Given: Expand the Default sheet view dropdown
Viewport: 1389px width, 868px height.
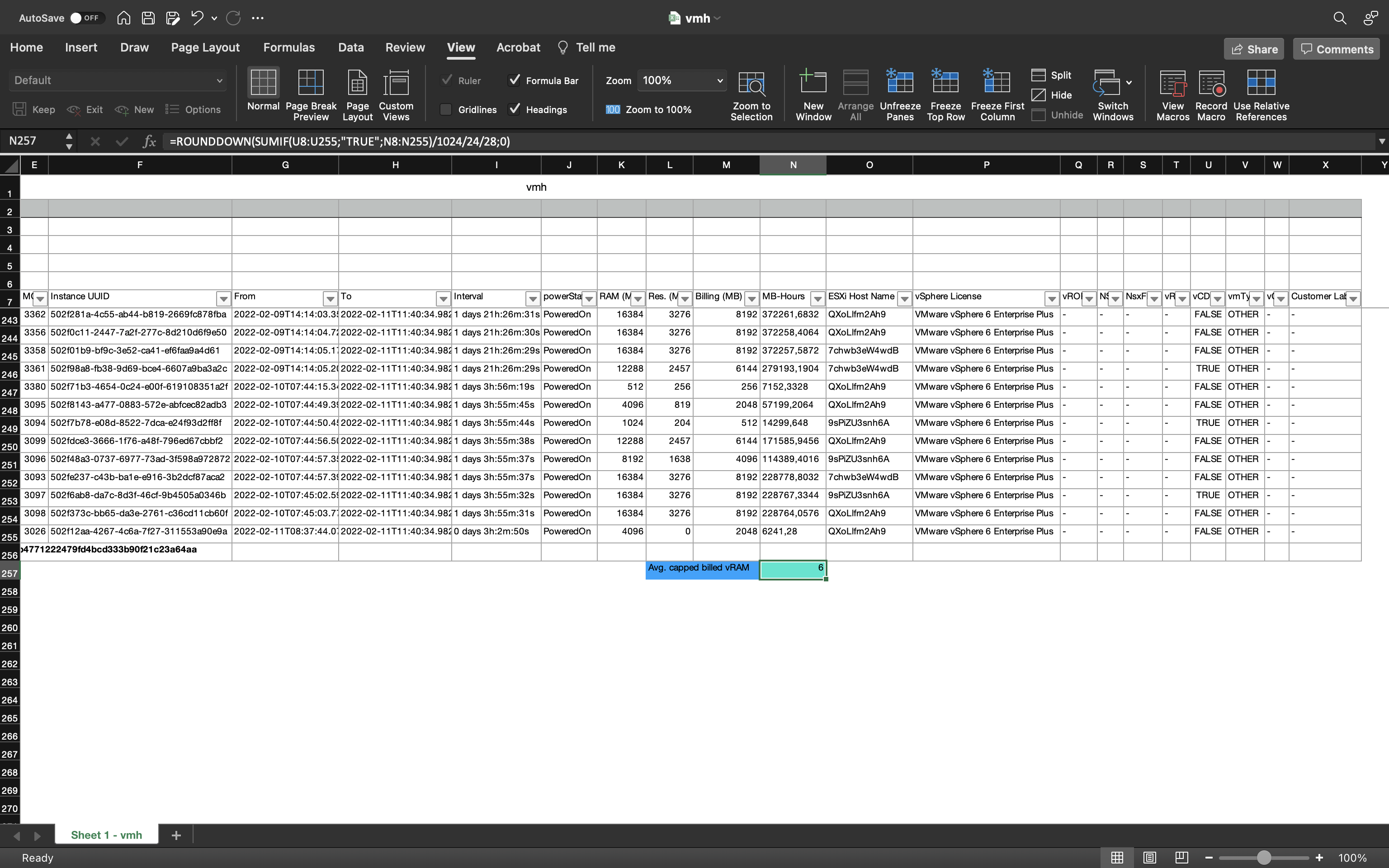Looking at the screenshot, I should [x=219, y=81].
